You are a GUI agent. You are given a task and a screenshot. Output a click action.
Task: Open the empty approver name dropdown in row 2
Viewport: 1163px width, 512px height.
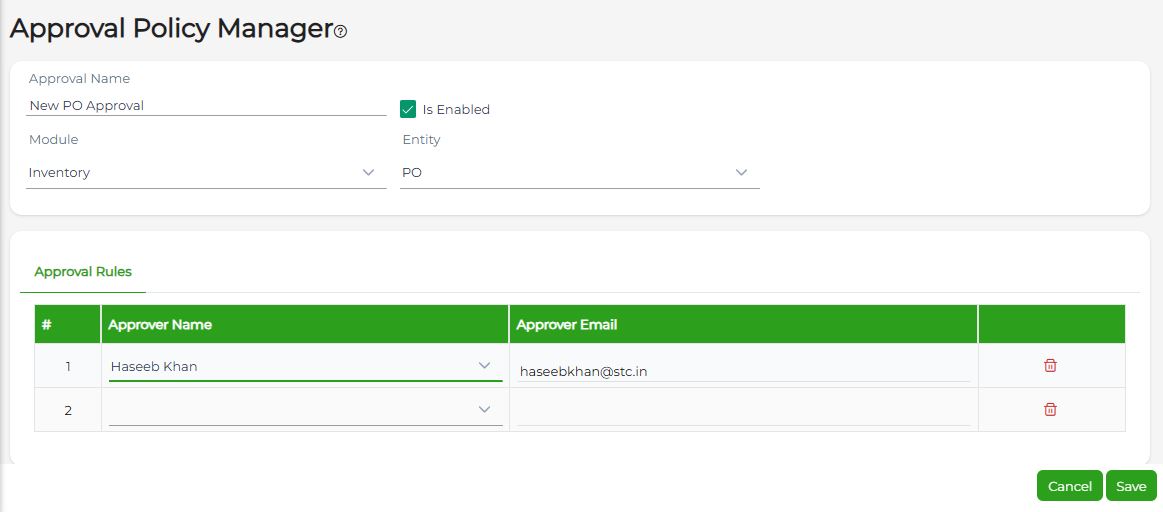coord(305,410)
